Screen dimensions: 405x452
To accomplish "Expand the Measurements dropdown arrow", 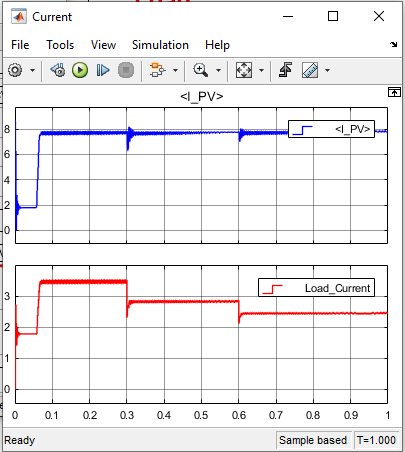I will (327, 70).
